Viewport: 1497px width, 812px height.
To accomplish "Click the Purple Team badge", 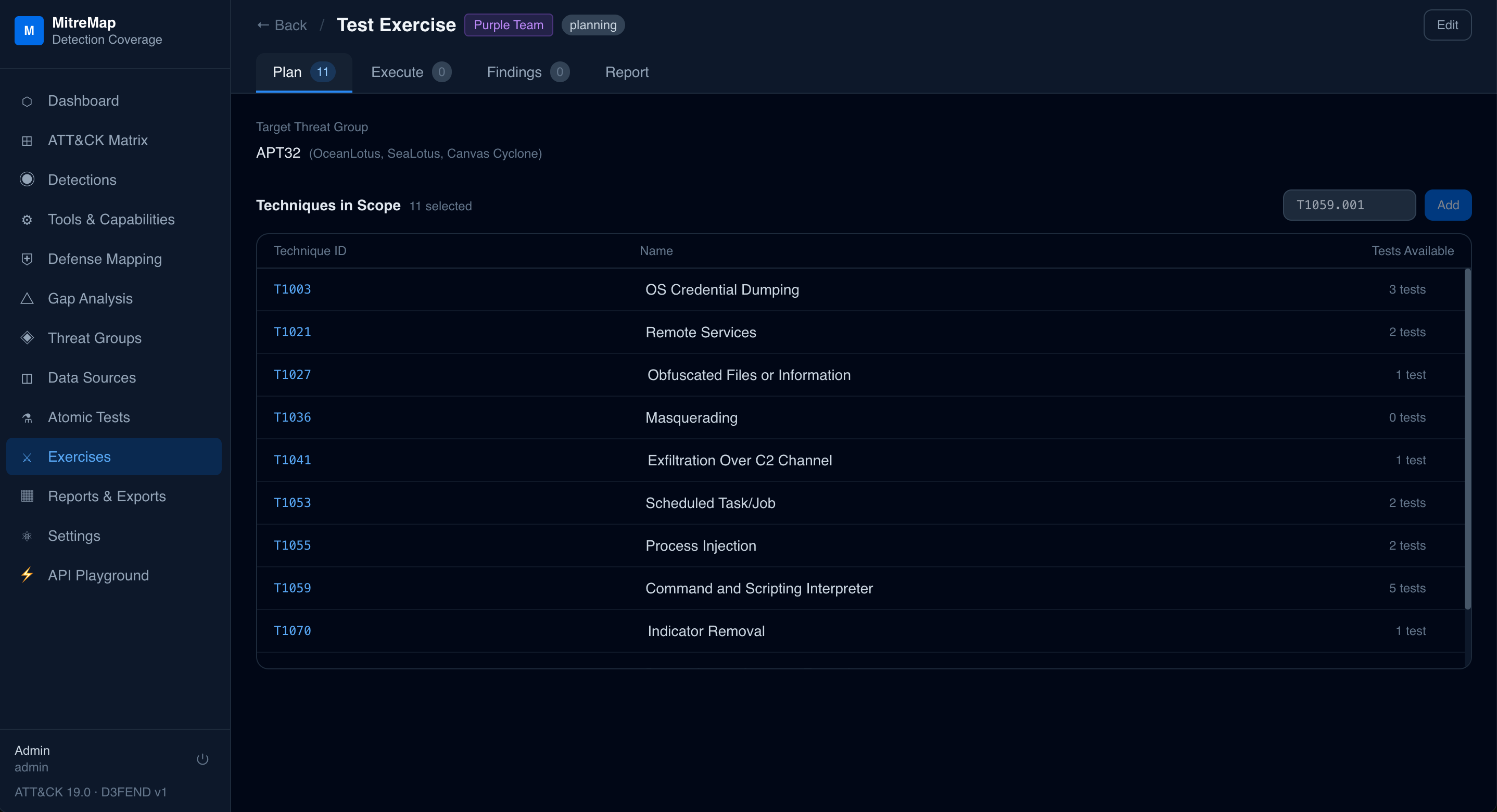I will pyautogui.click(x=509, y=25).
